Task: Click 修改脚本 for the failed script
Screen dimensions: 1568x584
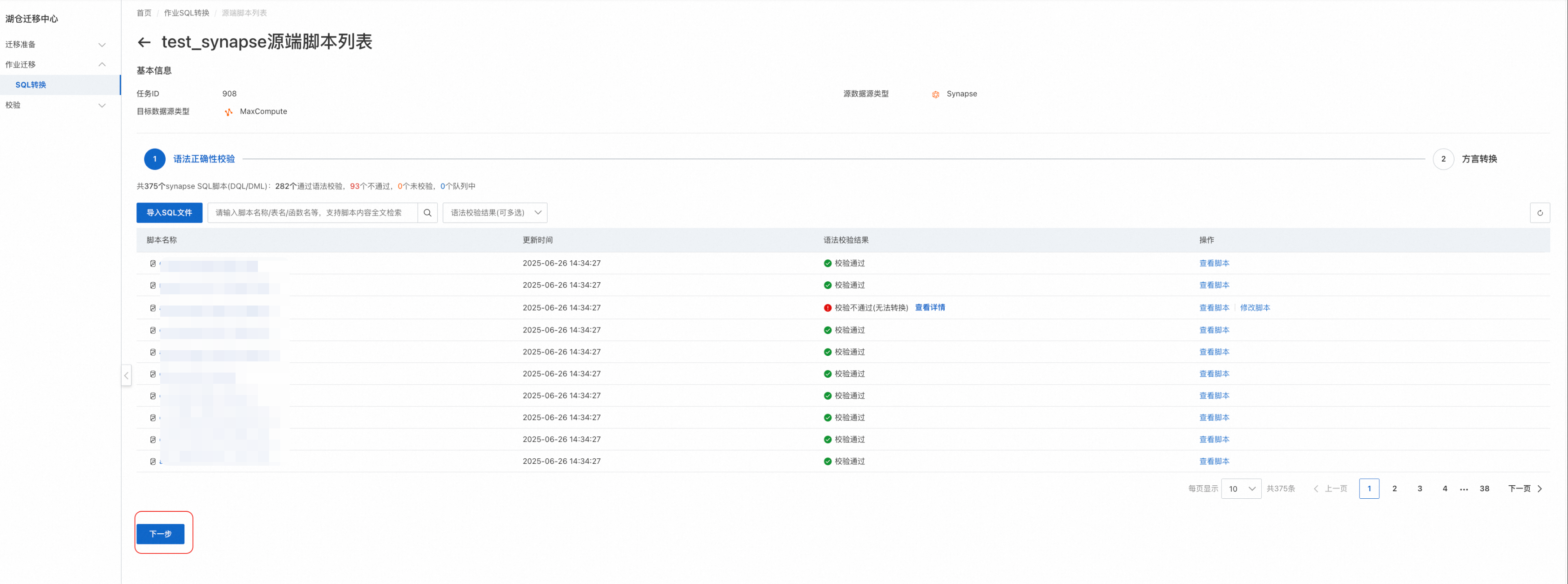Action: 1255,308
